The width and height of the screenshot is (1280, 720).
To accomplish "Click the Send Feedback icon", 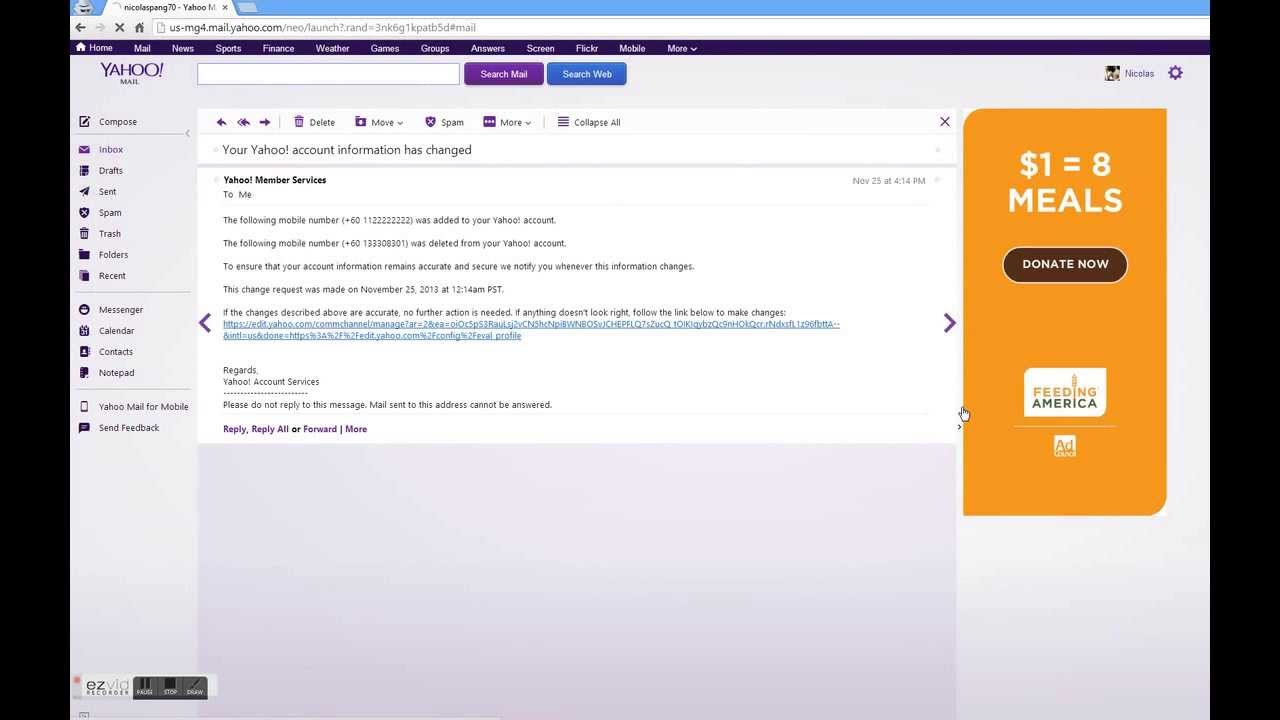I will [85, 428].
